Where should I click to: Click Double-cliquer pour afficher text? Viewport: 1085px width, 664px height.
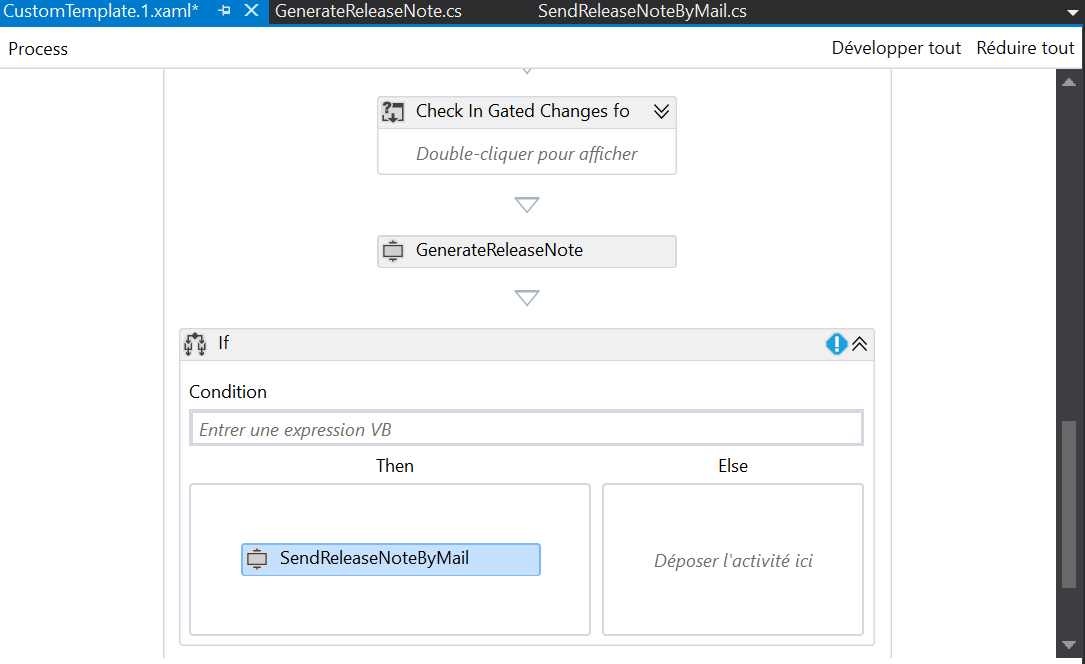(527, 154)
